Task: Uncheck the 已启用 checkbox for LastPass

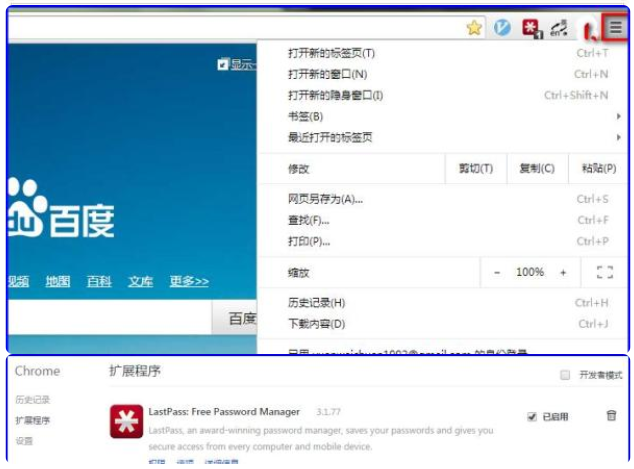Action: pos(532,416)
